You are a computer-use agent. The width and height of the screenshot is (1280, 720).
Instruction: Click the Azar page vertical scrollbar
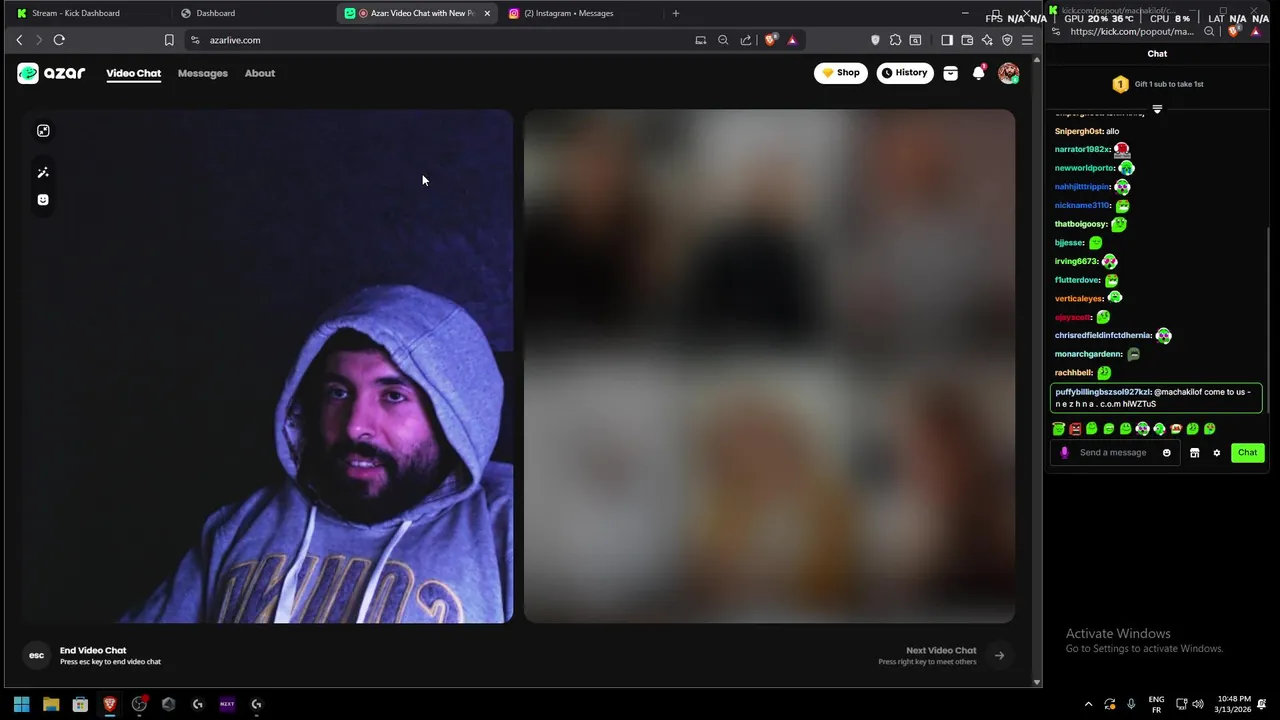[x=1036, y=370]
